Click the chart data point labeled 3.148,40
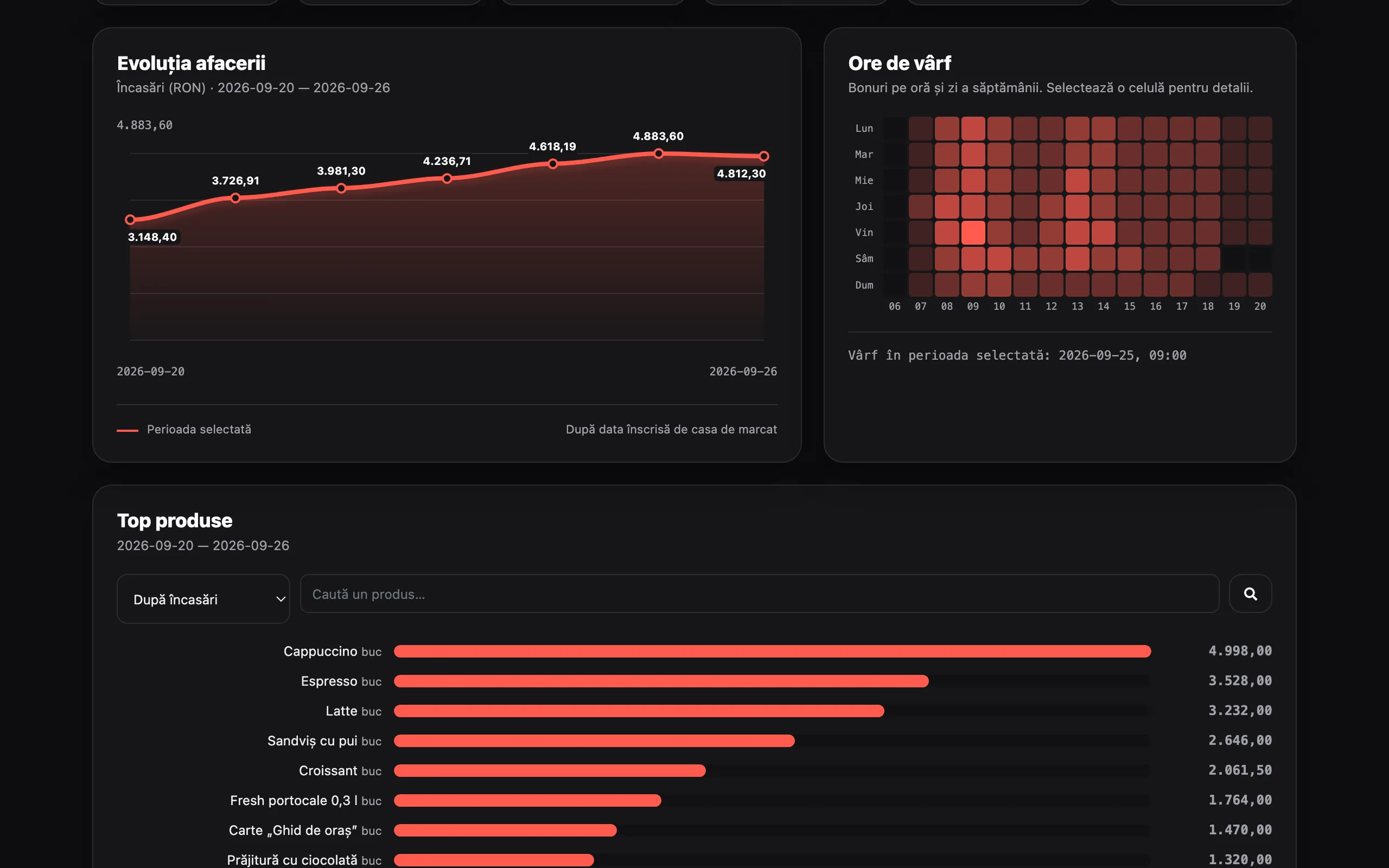 [x=130, y=219]
